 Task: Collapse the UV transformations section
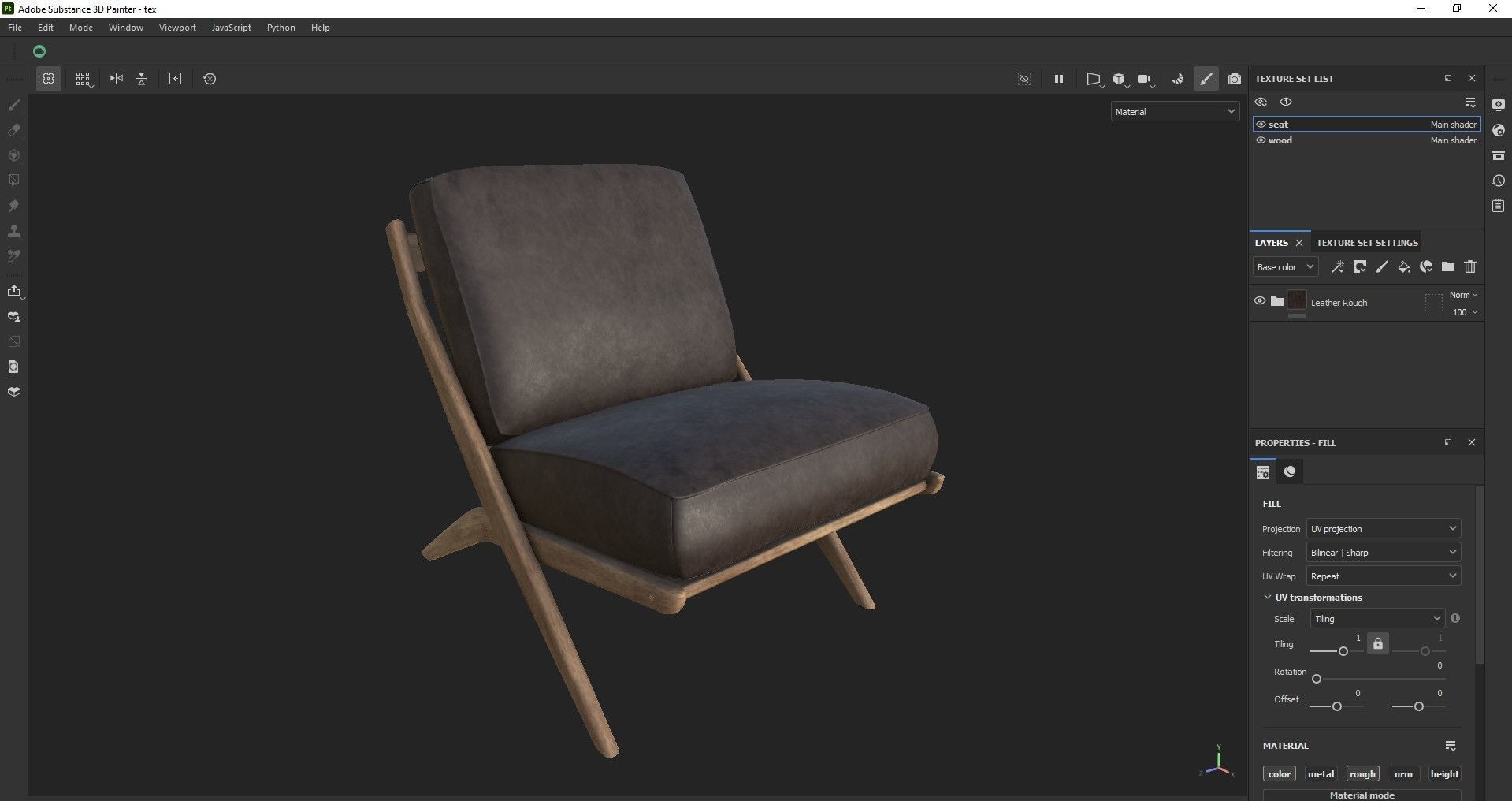(x=1268, y=598)
